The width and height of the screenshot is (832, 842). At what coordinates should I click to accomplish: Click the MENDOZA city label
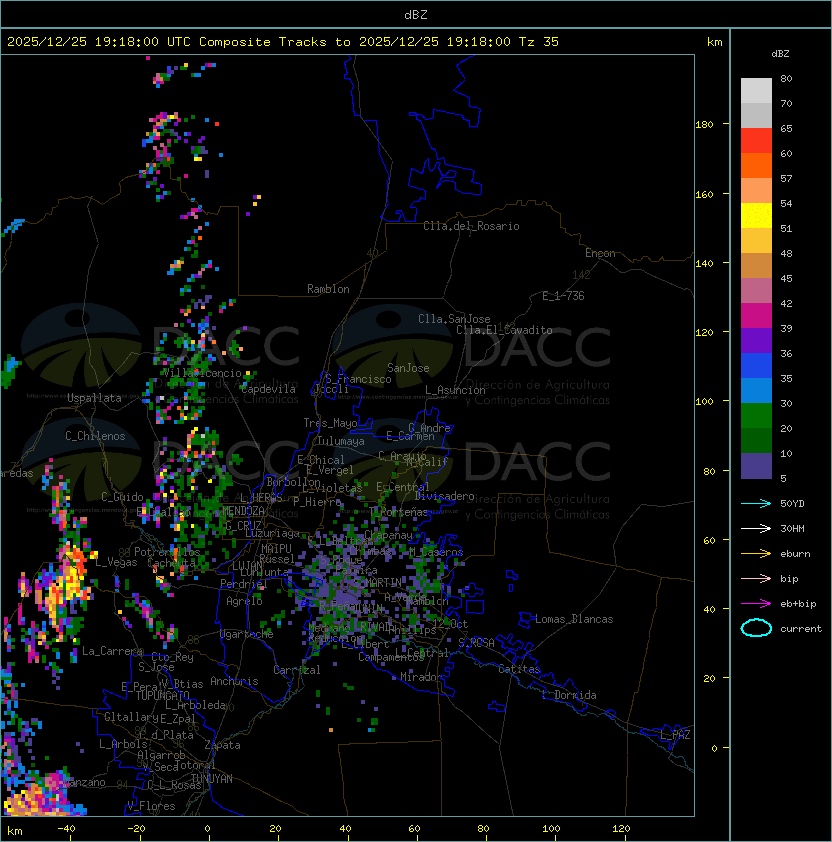pos(243,511)
